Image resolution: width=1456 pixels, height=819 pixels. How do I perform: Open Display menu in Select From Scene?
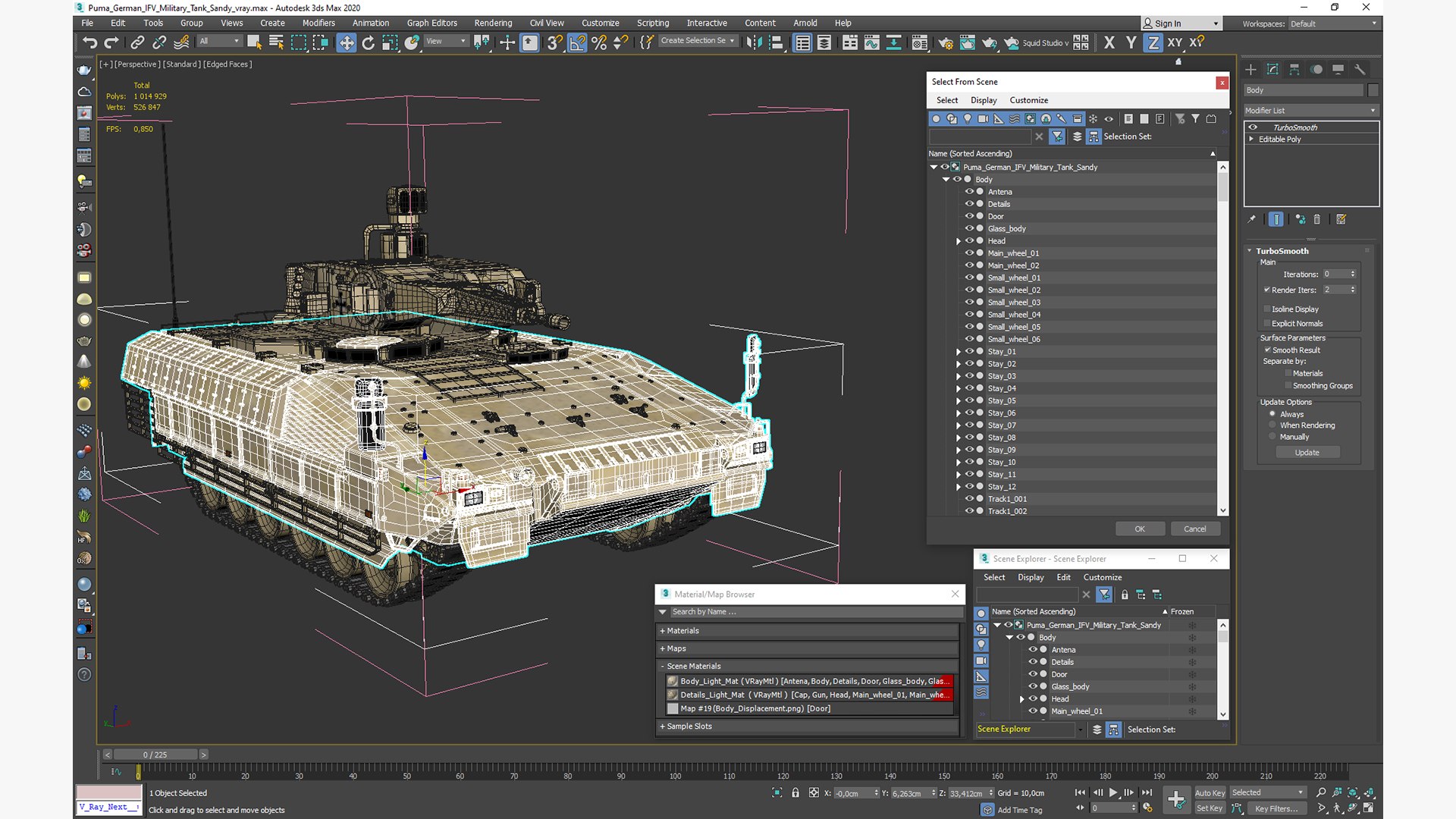(984, 100)
